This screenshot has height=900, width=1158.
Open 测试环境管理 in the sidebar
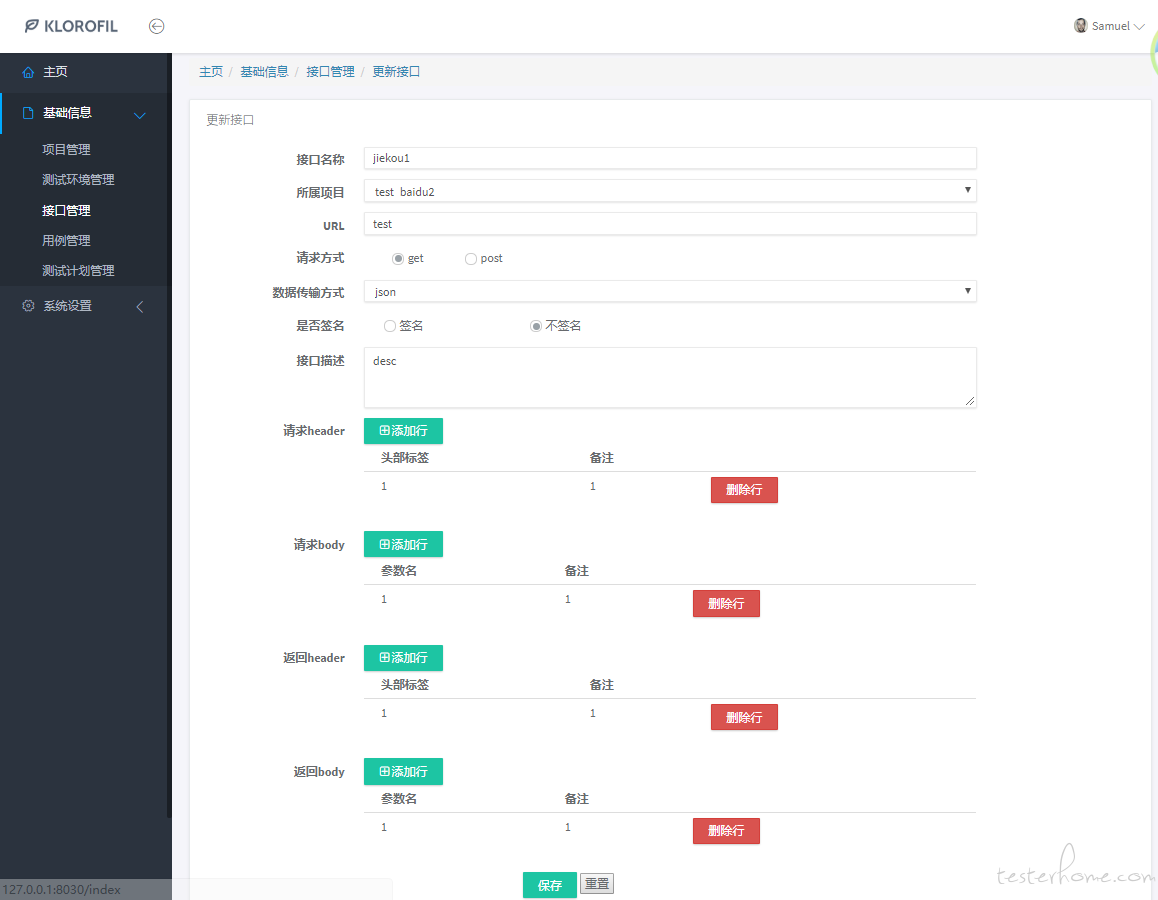(x=78, y=179)
